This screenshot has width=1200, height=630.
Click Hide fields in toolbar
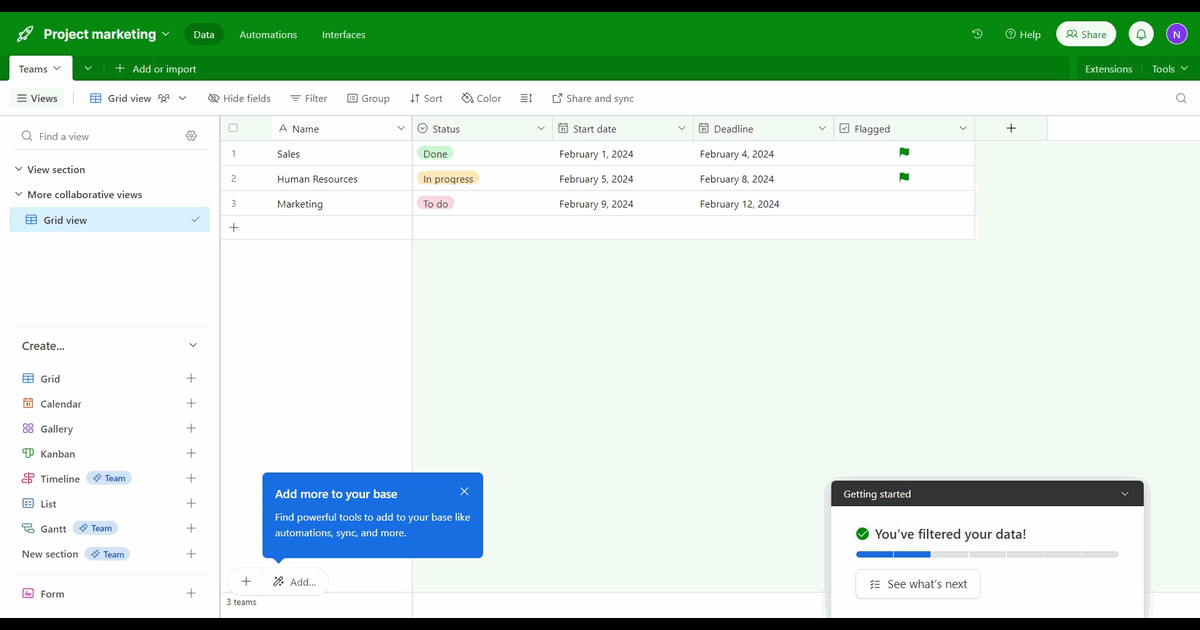(239, 98)
